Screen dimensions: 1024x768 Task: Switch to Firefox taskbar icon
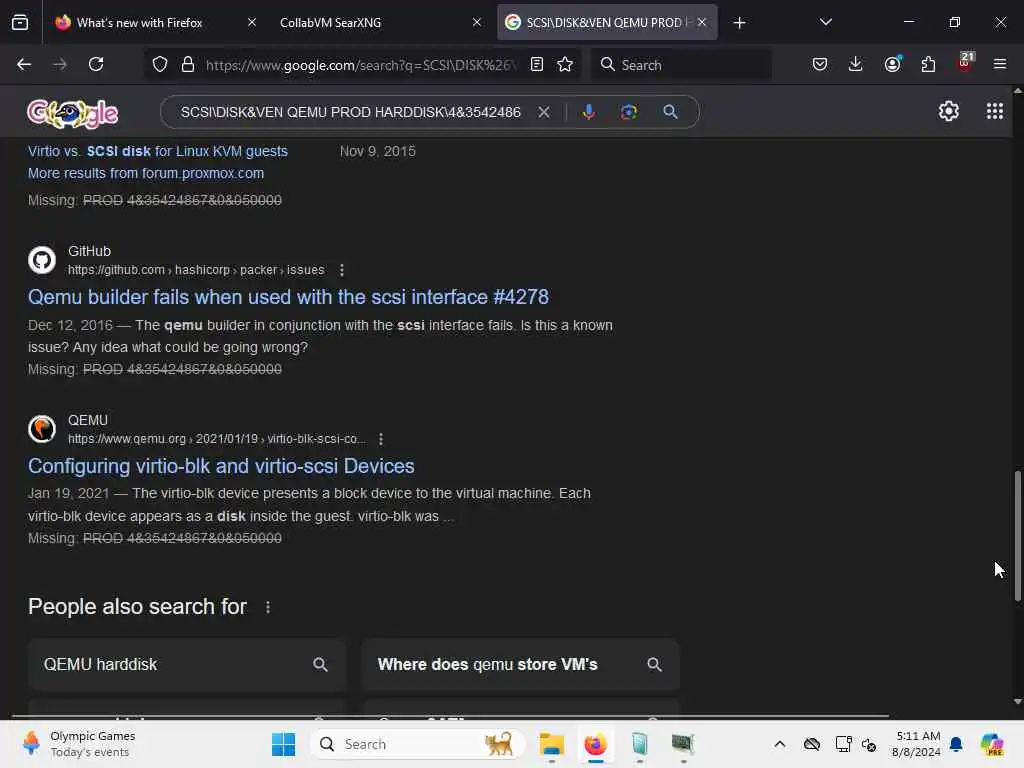(595, 744)
